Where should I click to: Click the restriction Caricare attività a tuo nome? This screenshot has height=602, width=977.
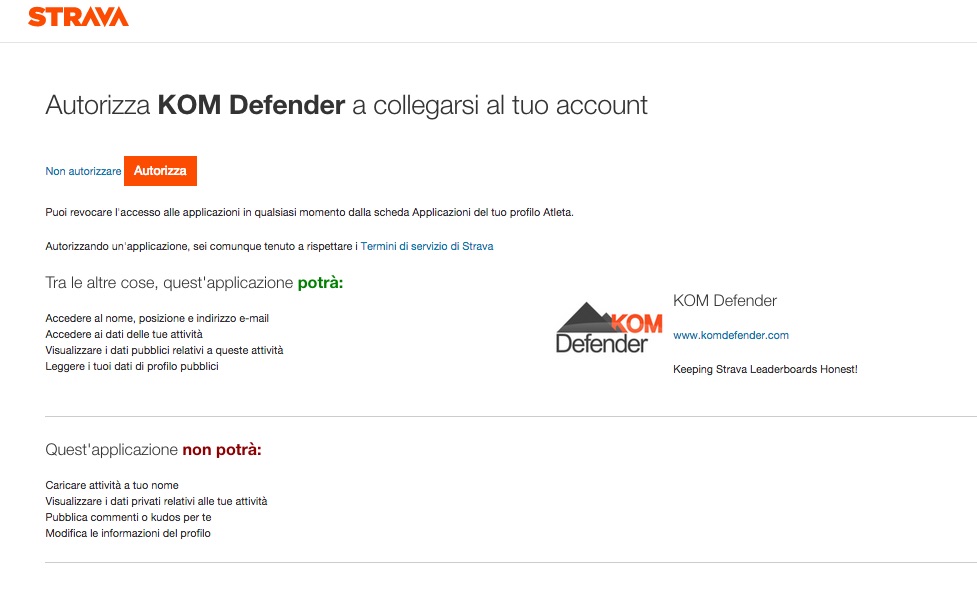tap(112, 485)
